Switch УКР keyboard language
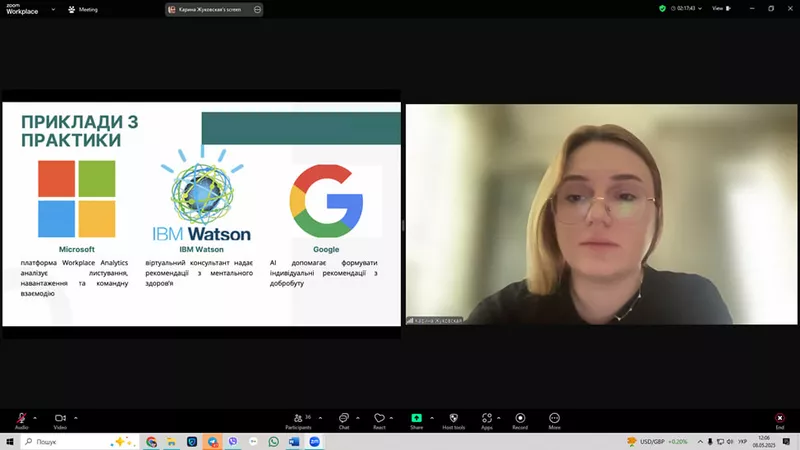 [742, 442]
